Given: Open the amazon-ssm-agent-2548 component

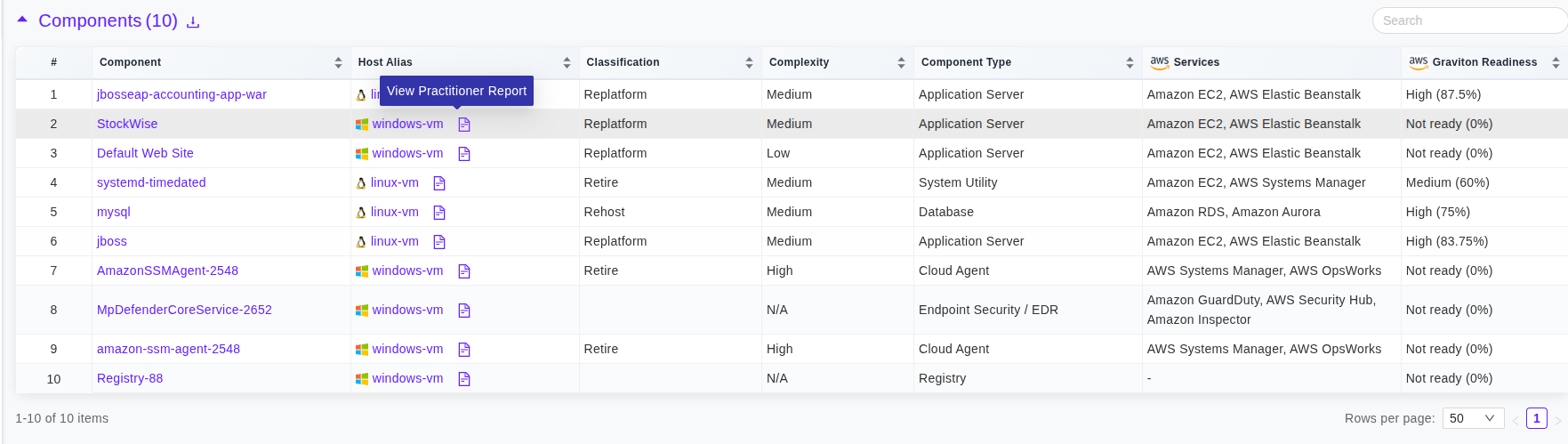Looking at the screenshot, I should 168,349.
